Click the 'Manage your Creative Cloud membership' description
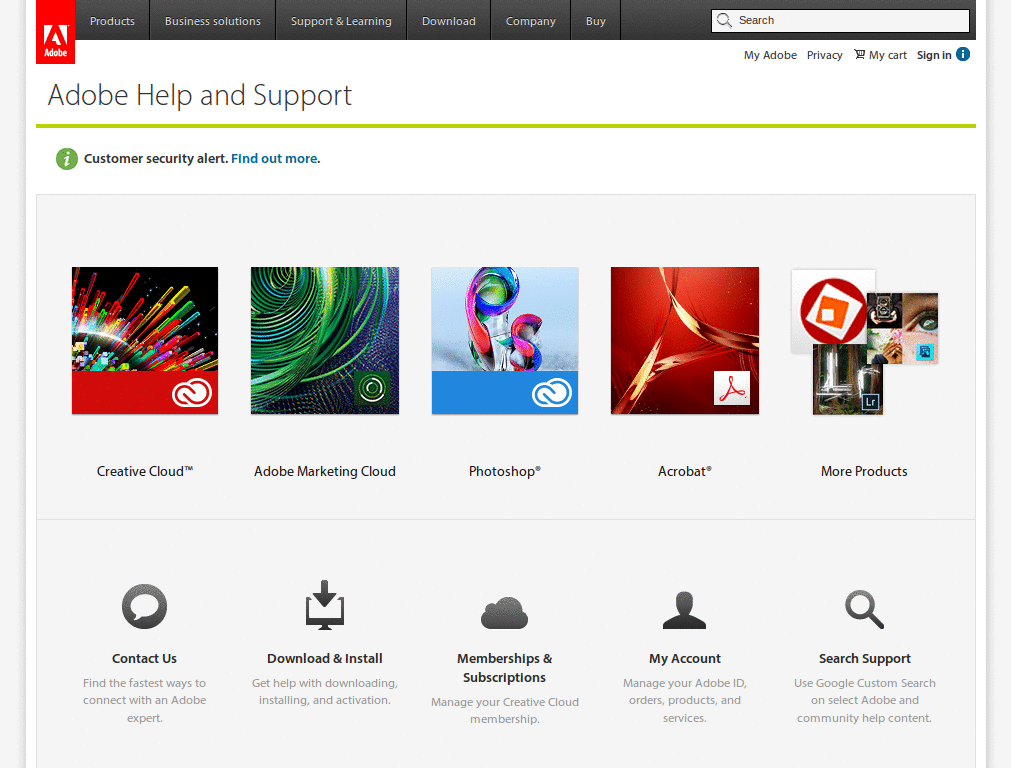 pos(505,710)
